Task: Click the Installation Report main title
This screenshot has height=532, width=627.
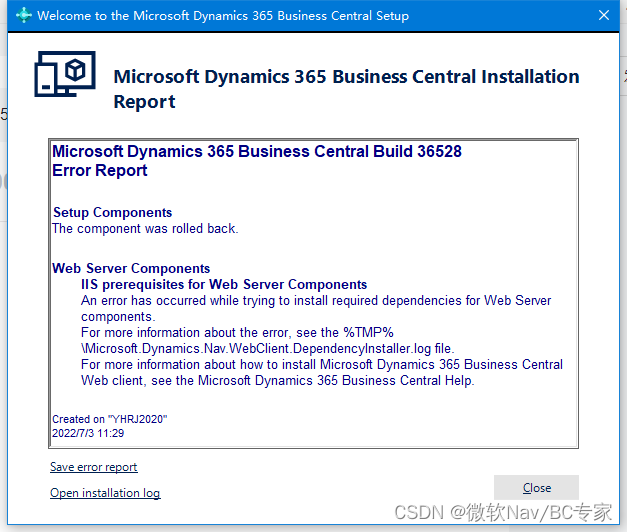Action: (346, 89)
